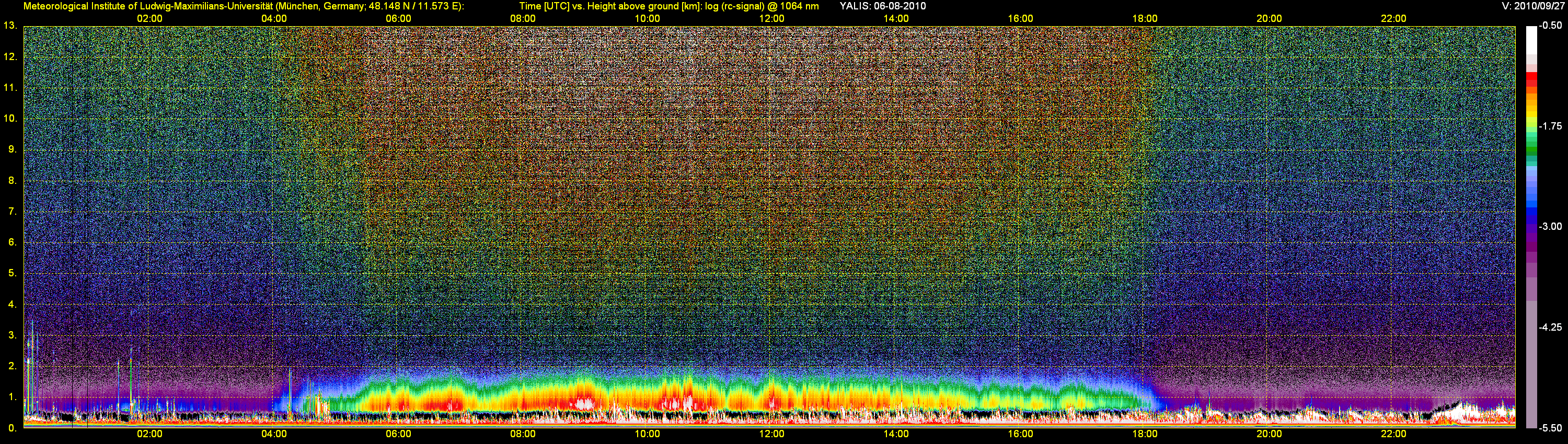
Task: Click 10:00 on the bottom time axis
Action: pos(647,434)
